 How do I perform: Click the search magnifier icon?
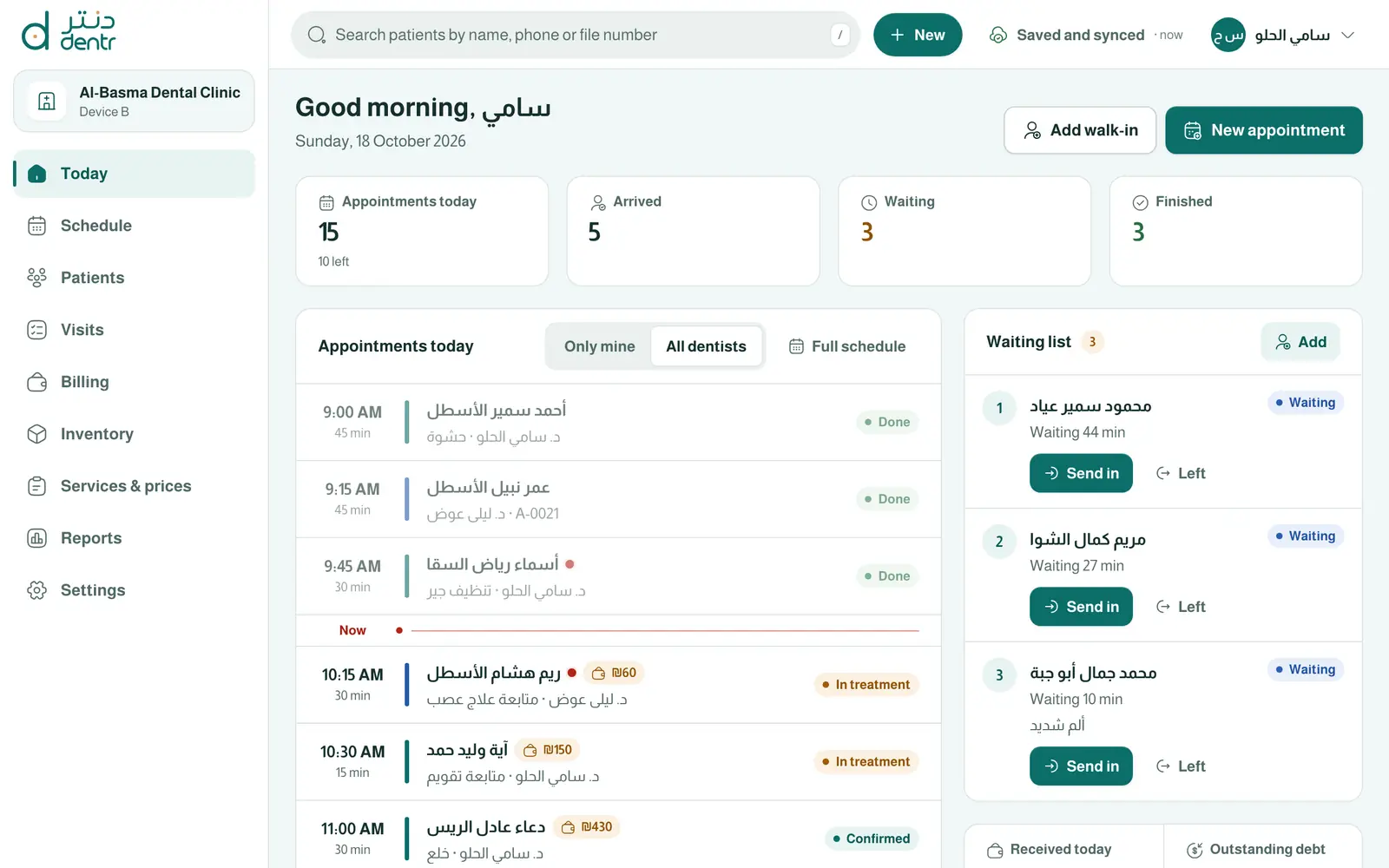(x=317, y=35)
